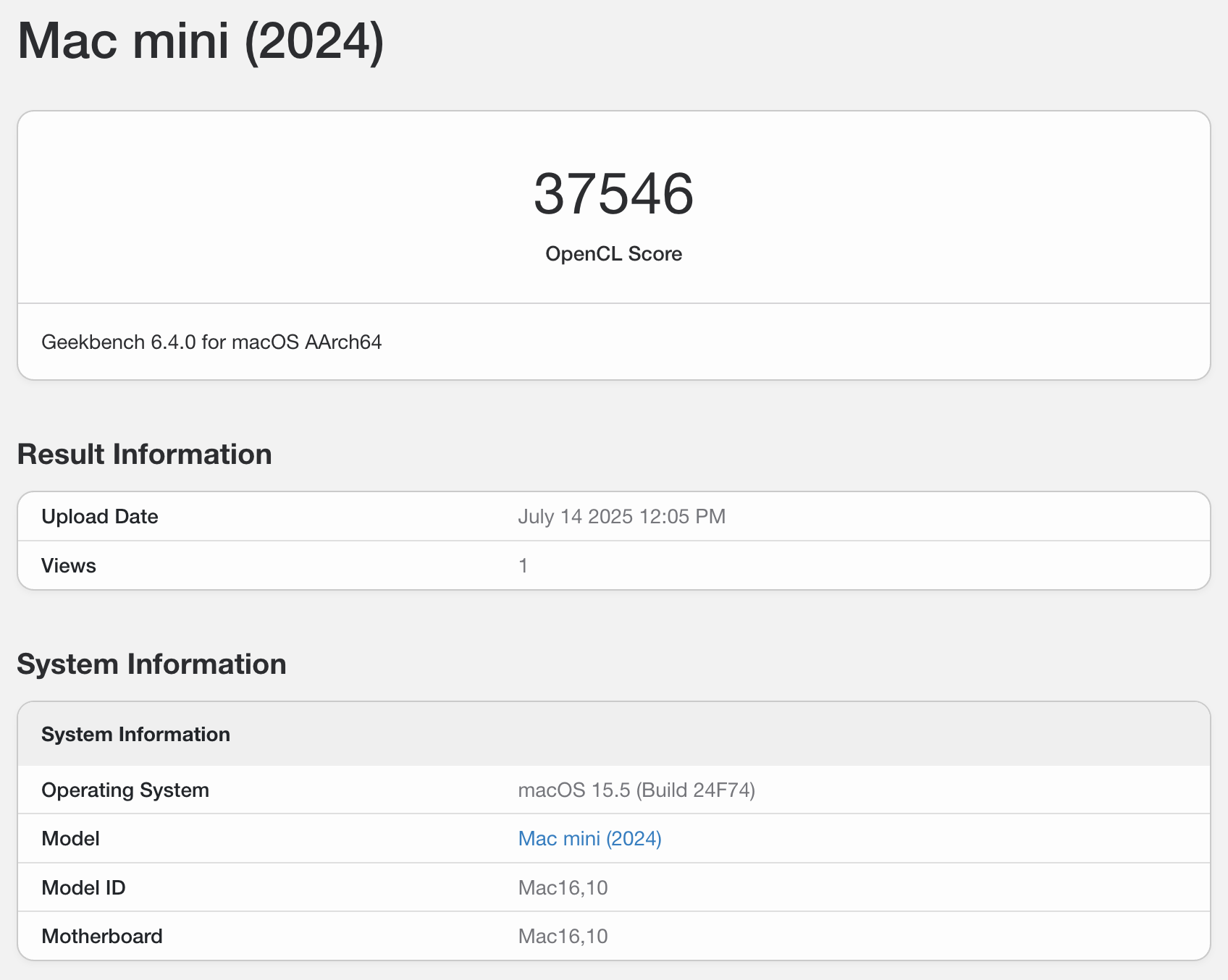Click Geekbench 6.4.0 for macOS AArch64 text
The image size is (1228, 980).
pos(211,342)
